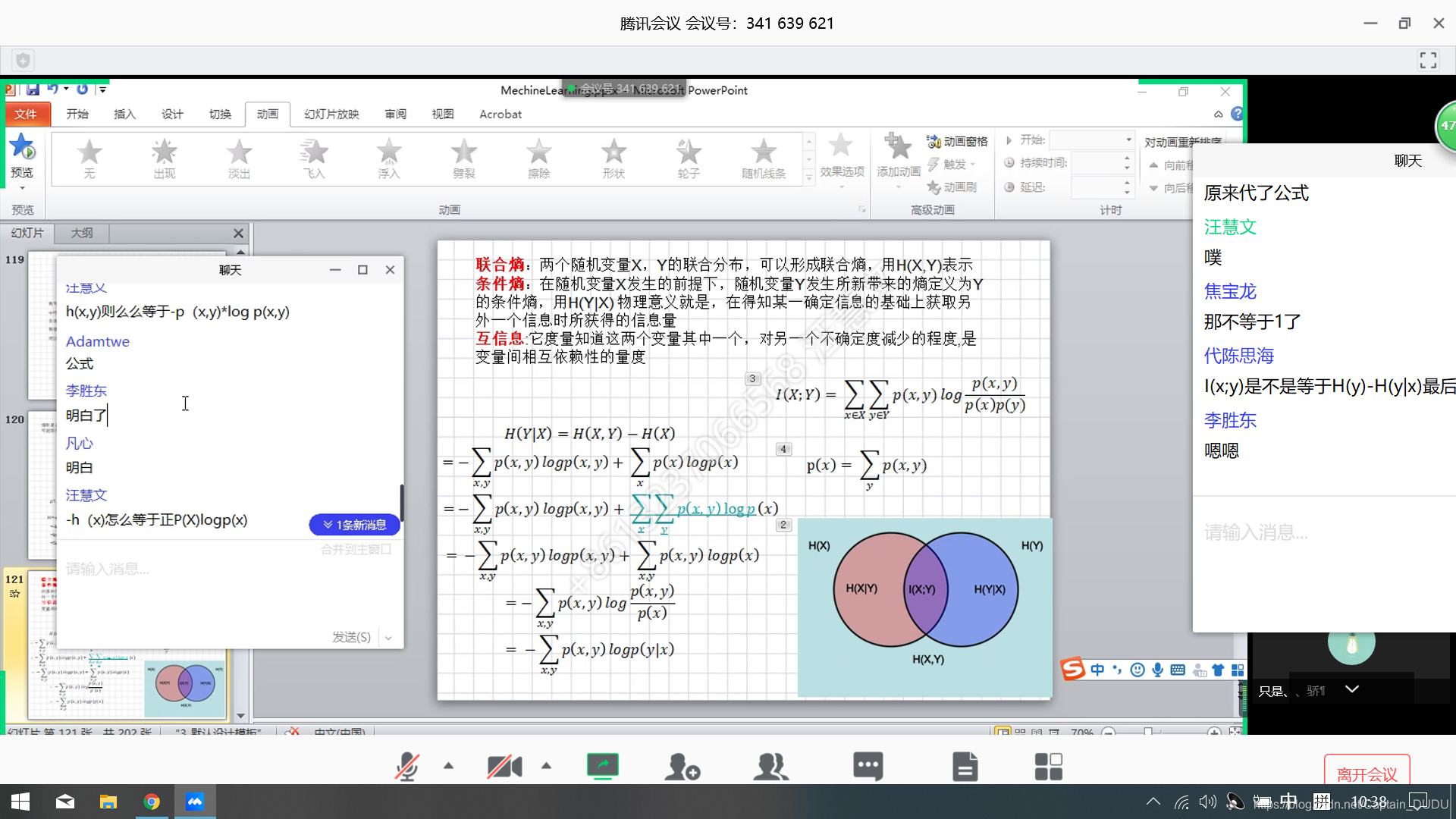Screen dimensions: 1456x819
Task: Click the fullscreen icon of meeting window
Action: click(1428, 60)
